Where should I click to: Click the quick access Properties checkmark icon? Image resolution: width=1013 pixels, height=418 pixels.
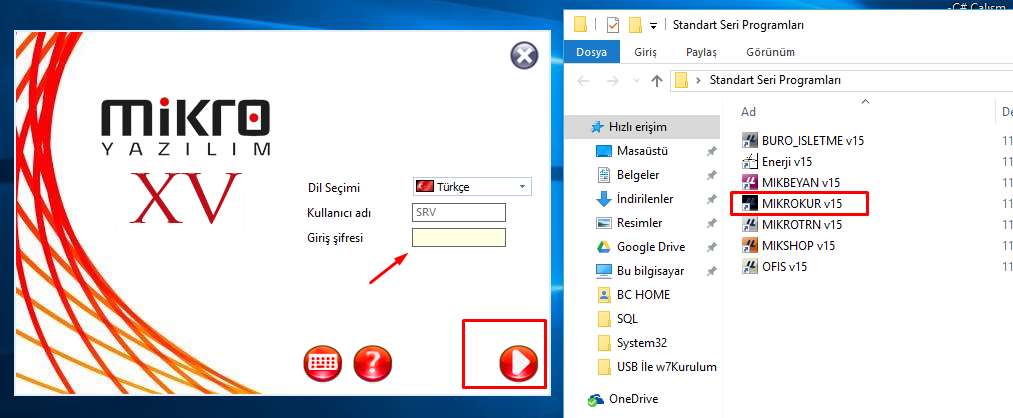coord(613,25)
